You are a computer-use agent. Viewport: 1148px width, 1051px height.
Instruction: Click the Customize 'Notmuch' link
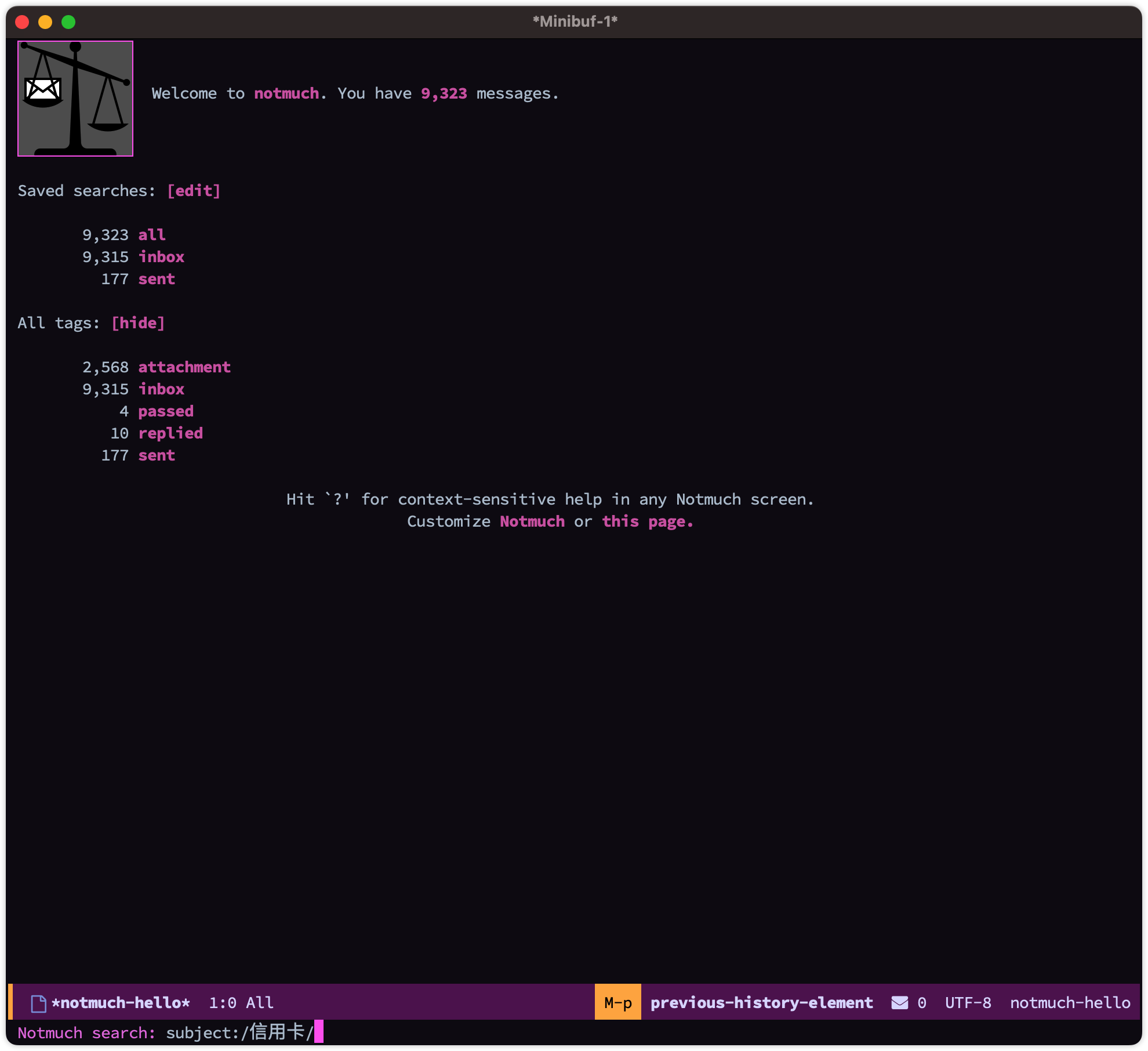[x=532, y=521]
